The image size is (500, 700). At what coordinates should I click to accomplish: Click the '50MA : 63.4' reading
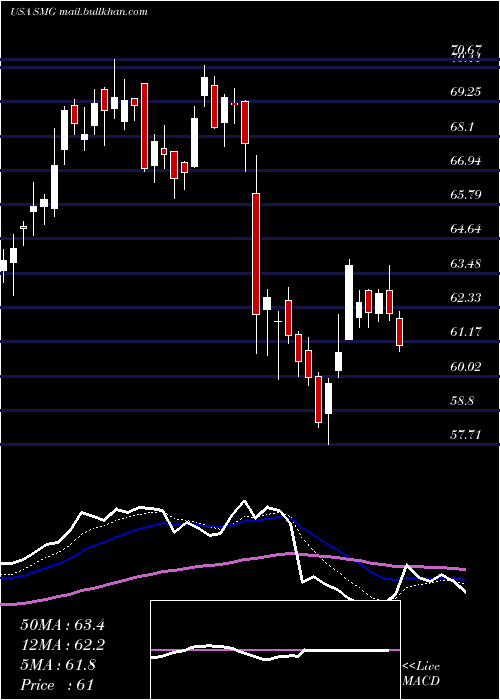[62, 625]
